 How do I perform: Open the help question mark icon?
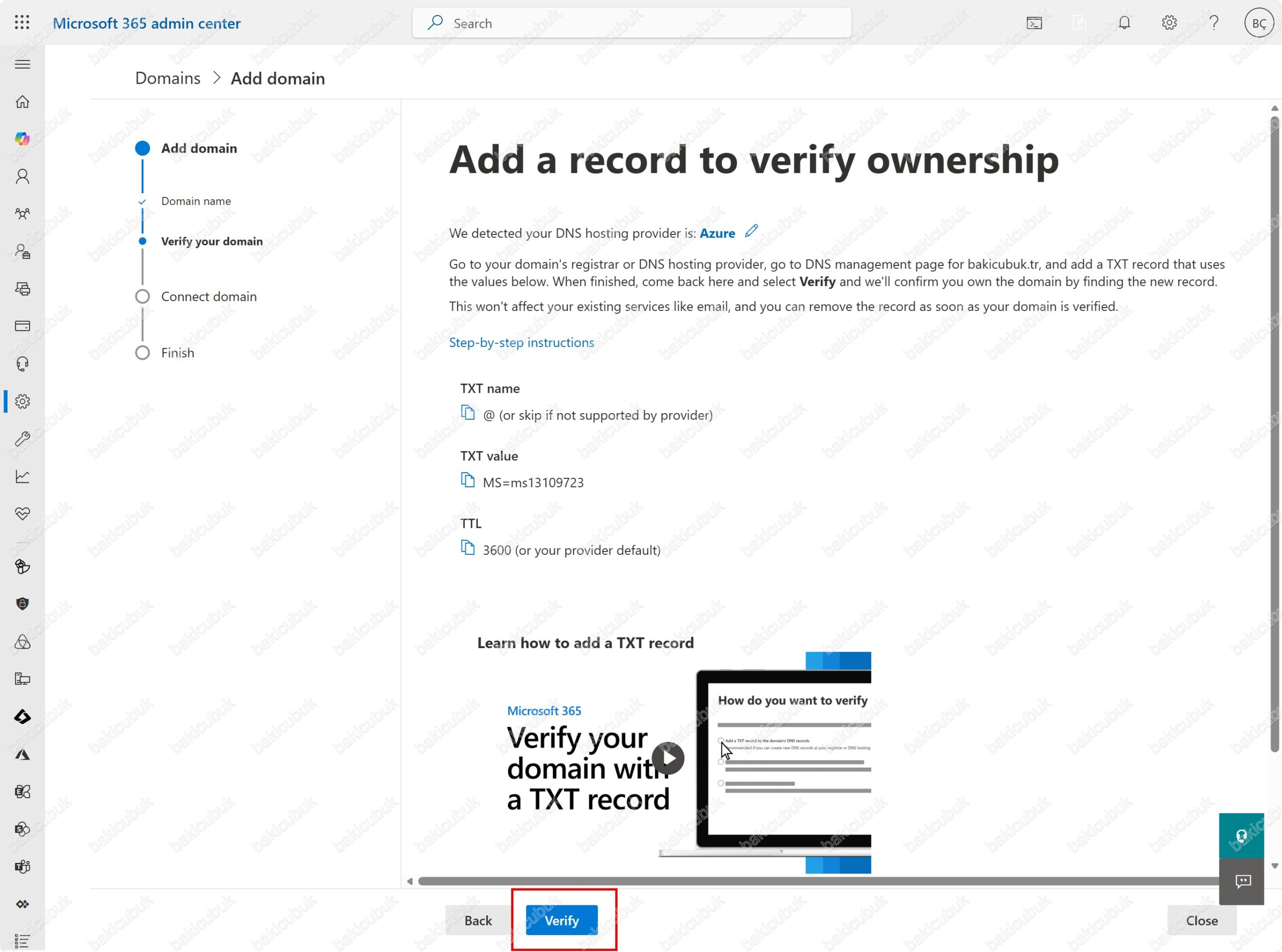pos(1213,23)
